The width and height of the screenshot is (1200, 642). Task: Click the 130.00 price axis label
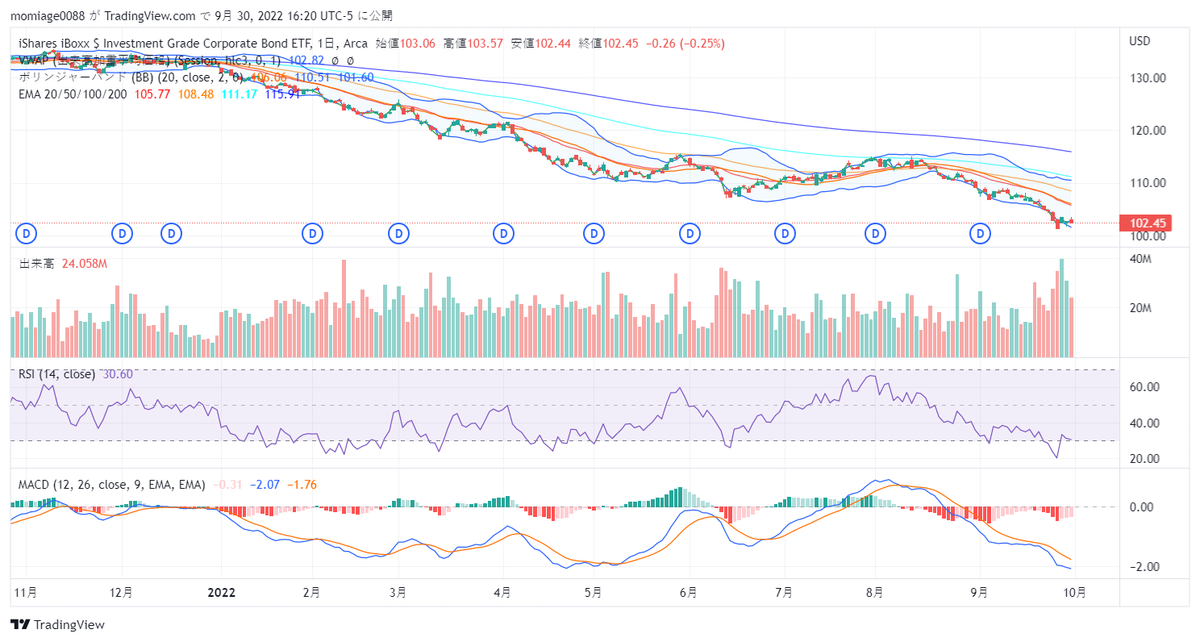pos(1149,78)
